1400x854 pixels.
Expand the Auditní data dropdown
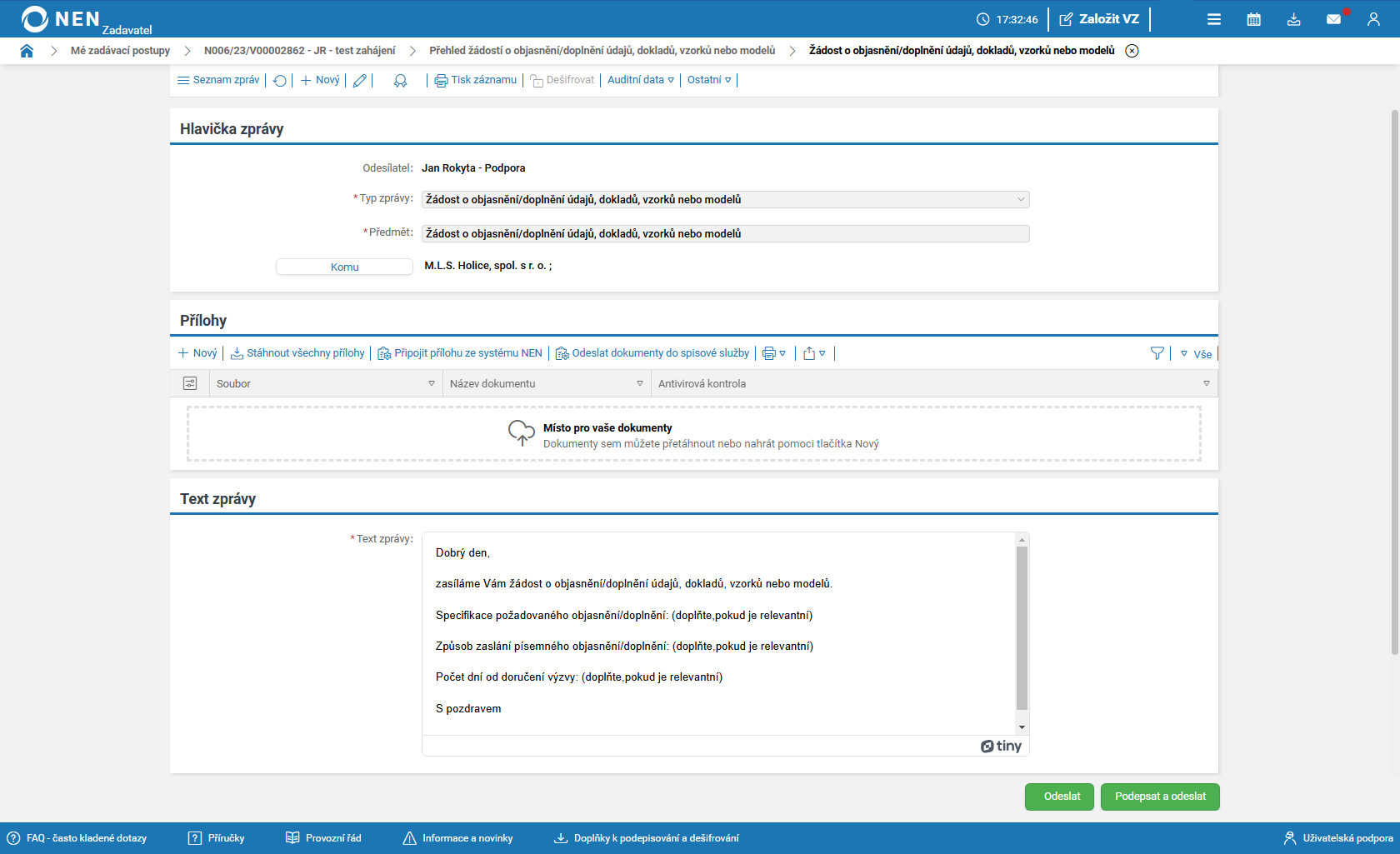pyautogui.click(x=640, y=80)
